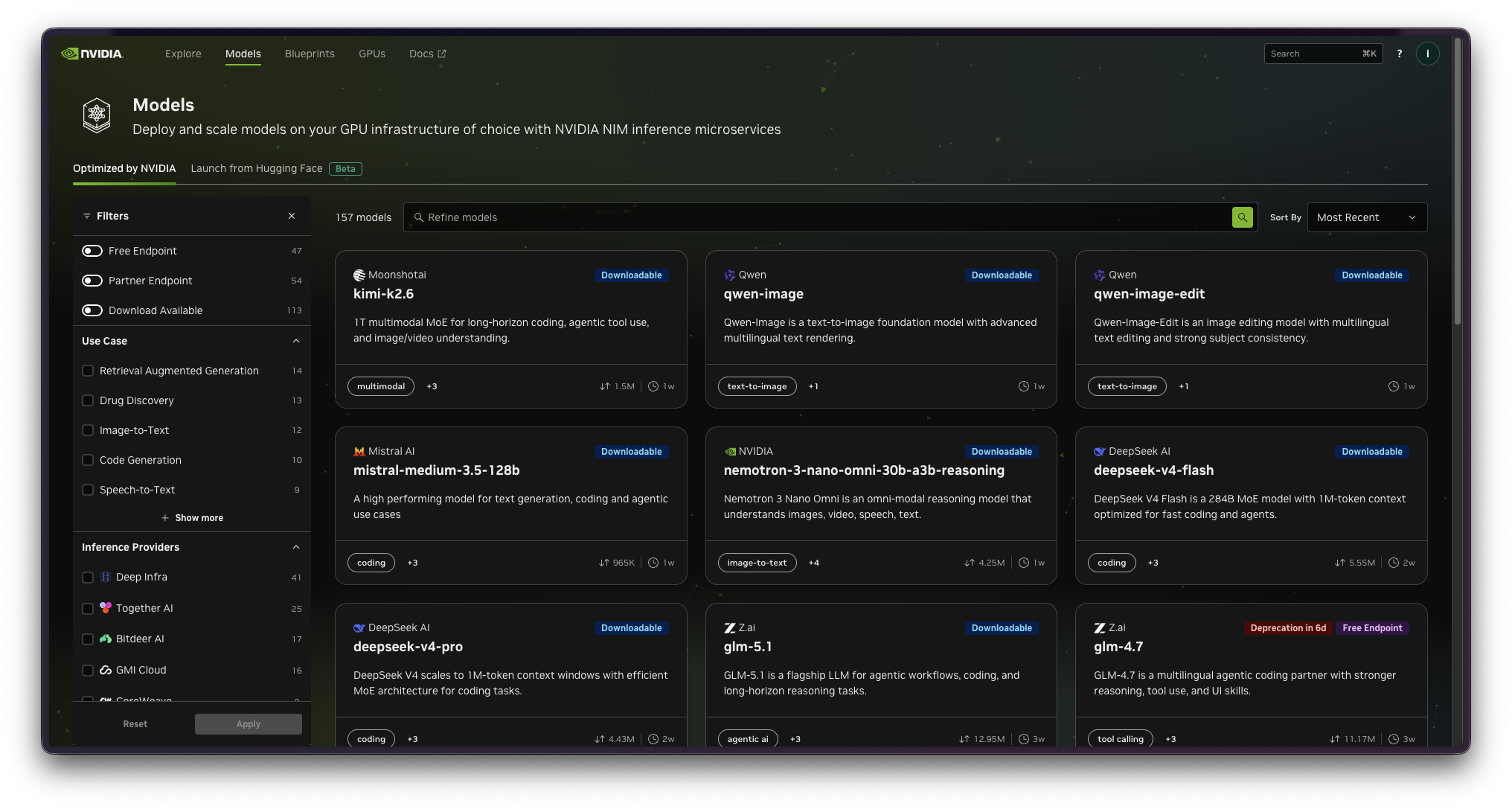Viewport: 1512px width, 809px height.
Task: Click the GMI Cloud provider icon
Action: (x=106, y=670)
